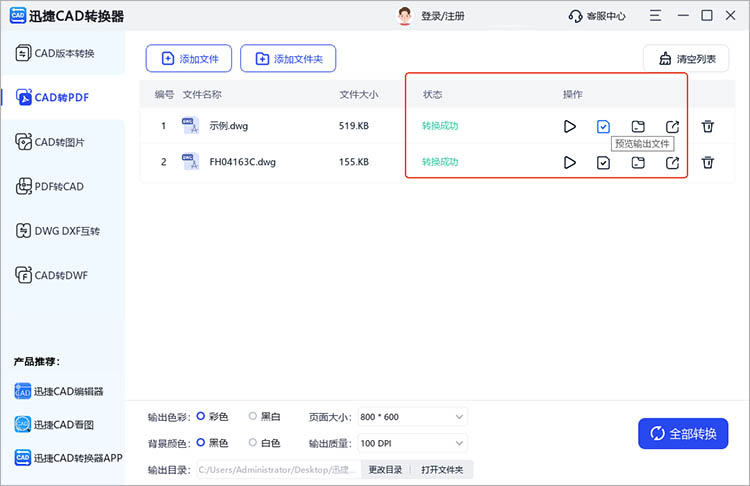Click the 155.KB file size cell
Screen dimensions: 750x486
tap(354, 162)
